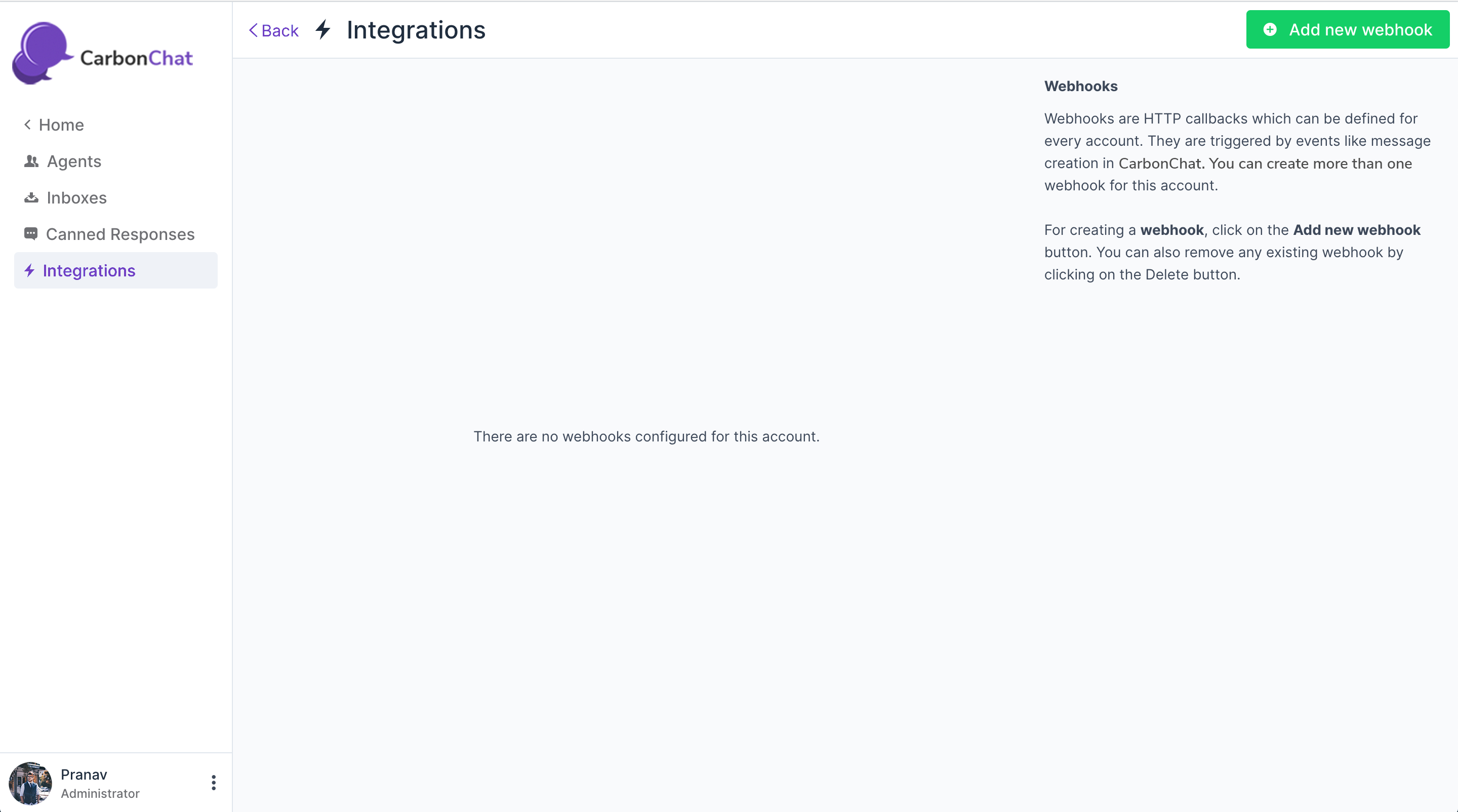This screenshot has width=1458, height=812.
Task: Go to Inboxes settings
Action: tap(76, 198)
